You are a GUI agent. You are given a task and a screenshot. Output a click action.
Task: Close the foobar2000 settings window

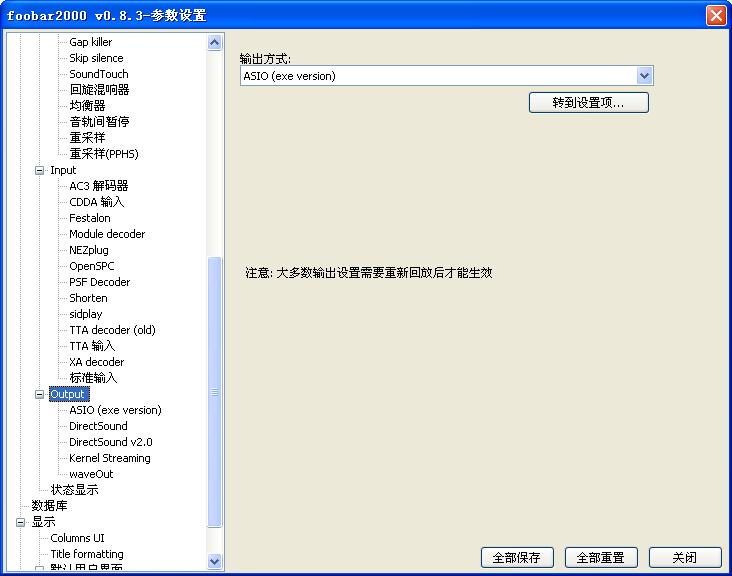[x=716, y=15]
